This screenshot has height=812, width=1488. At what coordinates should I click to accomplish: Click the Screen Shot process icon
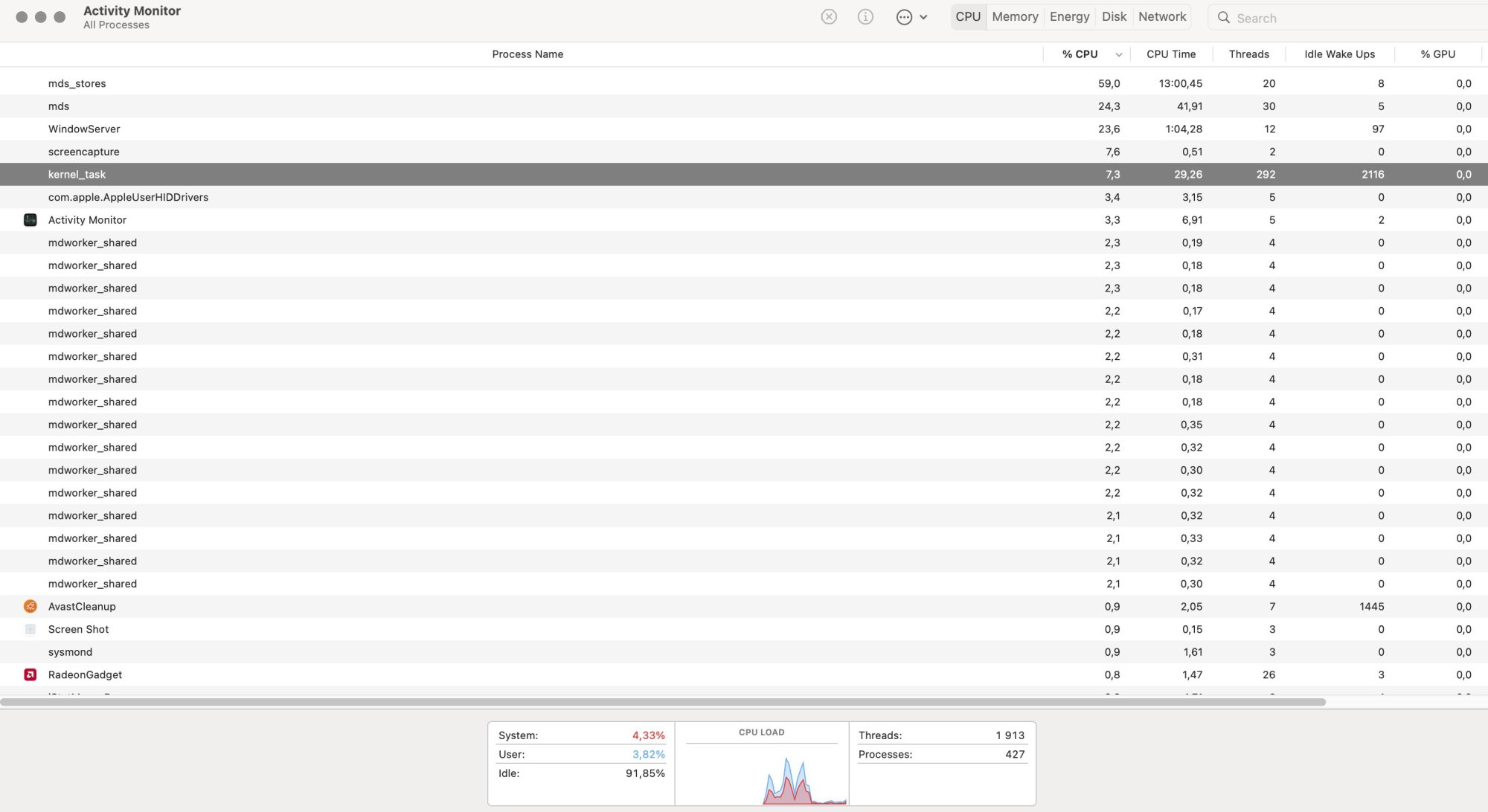point(31,629)
